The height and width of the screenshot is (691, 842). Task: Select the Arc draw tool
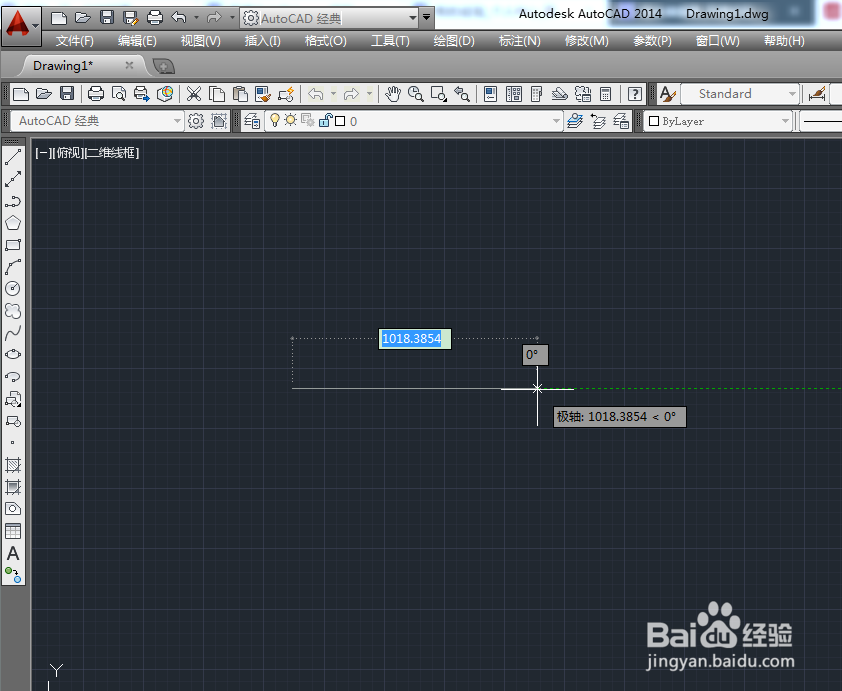13,267
